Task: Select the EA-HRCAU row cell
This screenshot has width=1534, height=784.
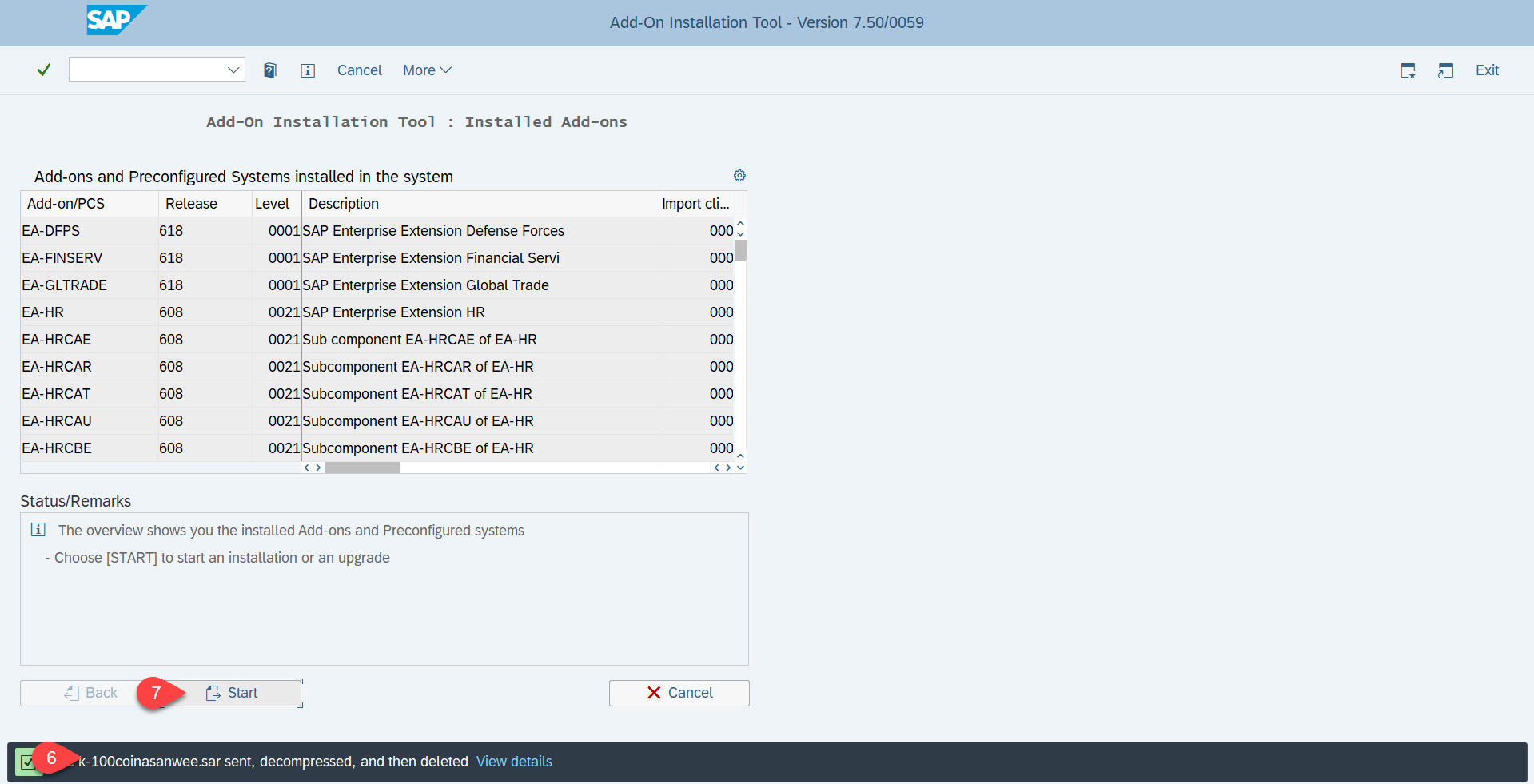Action: click(x=90, y=421)
